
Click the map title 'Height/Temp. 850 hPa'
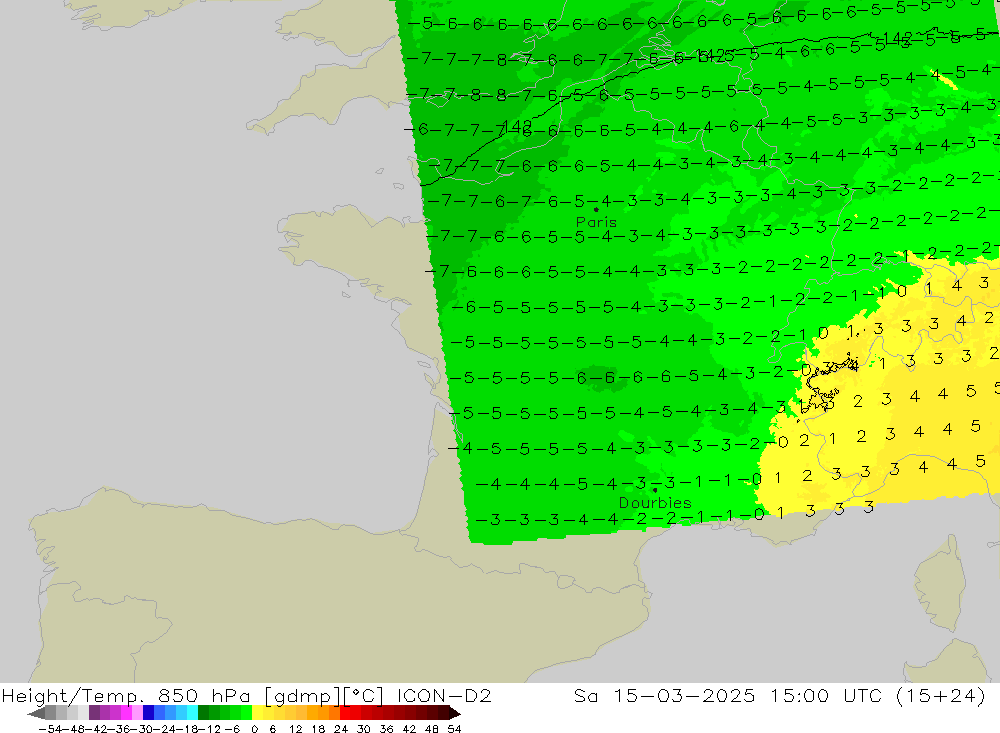[x=126, y=695]
